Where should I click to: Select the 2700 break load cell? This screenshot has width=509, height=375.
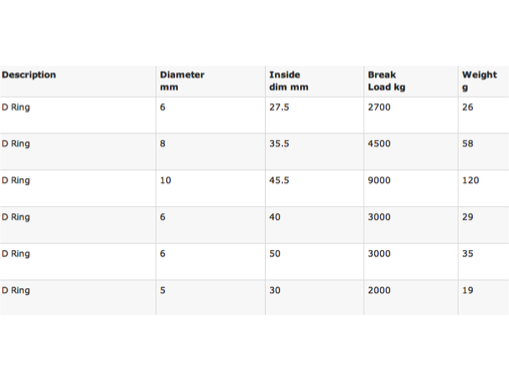pyautogui.click(x=379, y=107)
